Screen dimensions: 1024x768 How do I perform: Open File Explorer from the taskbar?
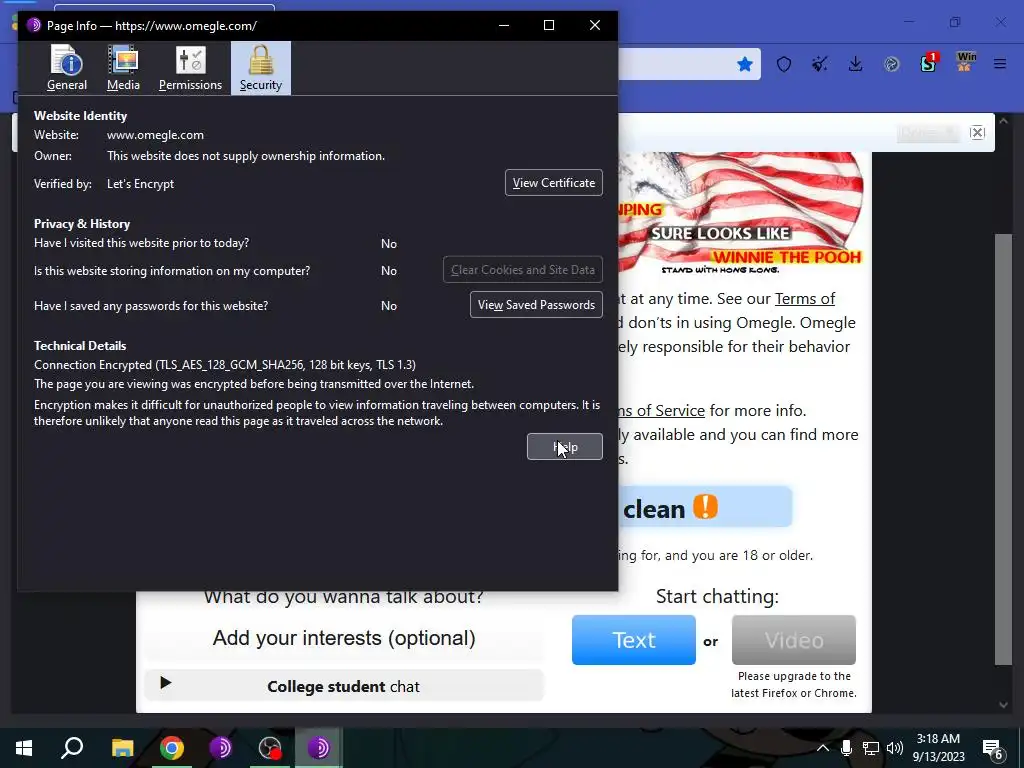click(122, 748)
